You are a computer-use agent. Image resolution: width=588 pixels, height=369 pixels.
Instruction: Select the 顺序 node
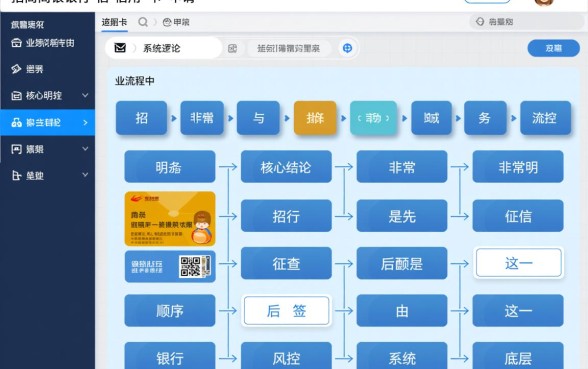point(170,311)
